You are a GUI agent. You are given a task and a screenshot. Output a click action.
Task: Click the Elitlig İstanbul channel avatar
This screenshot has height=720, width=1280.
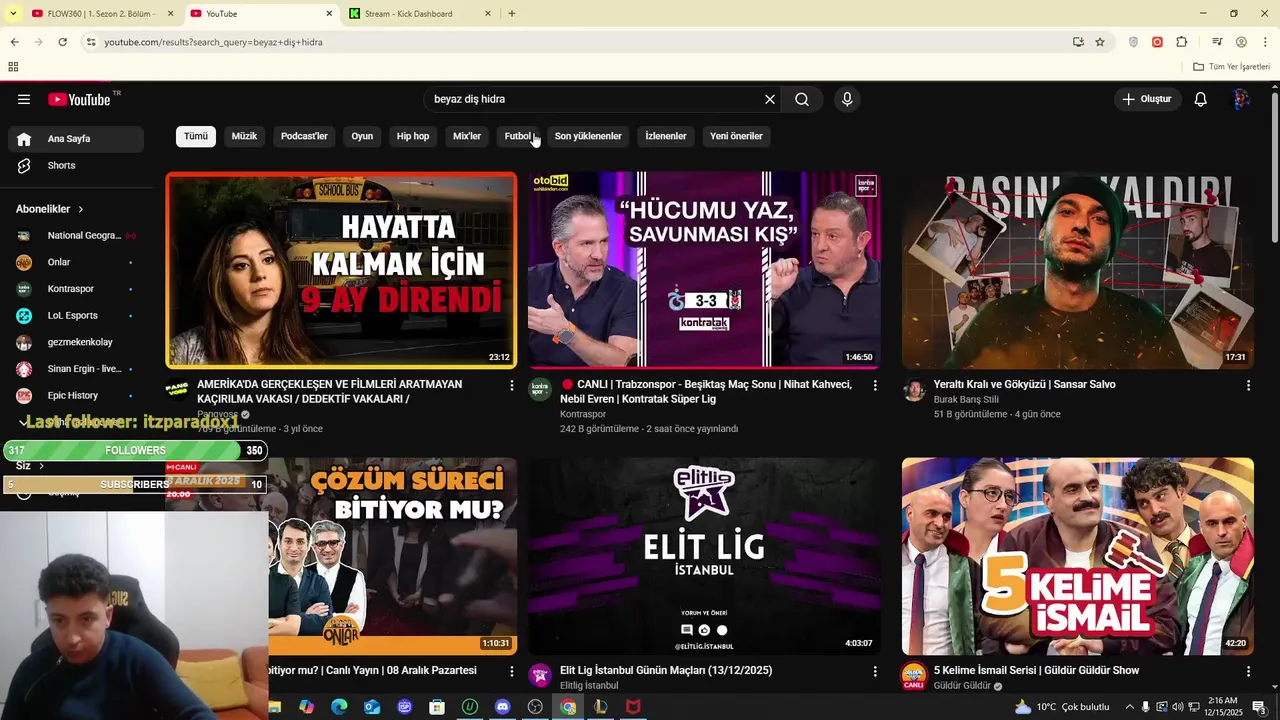(540, 675)
